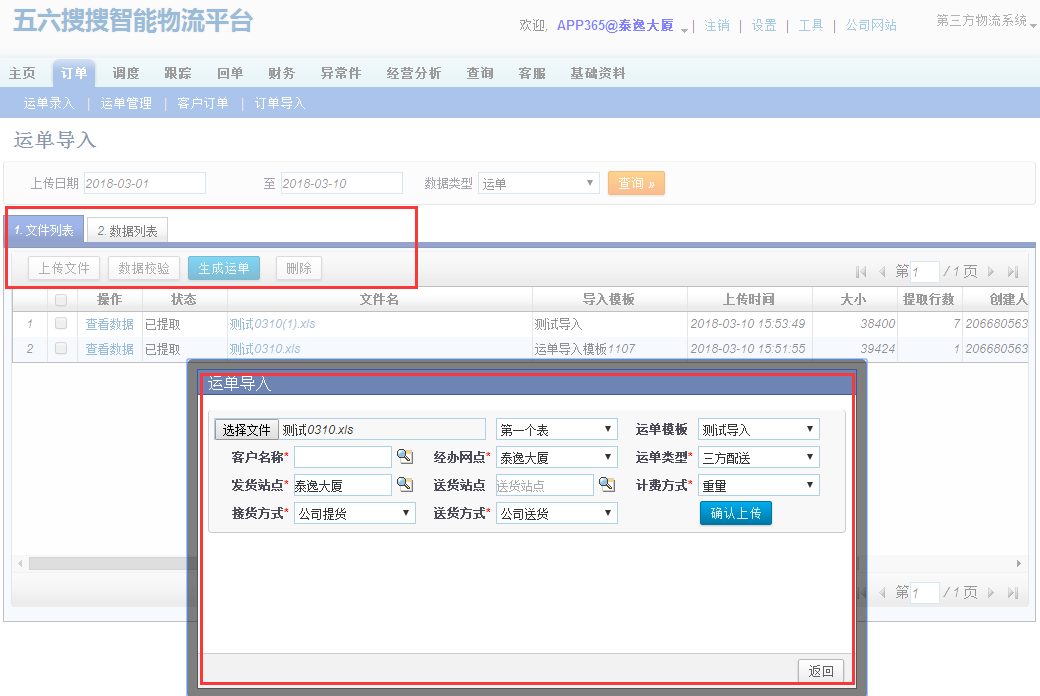Viewport: 1040px width, 696px height.
Task: Click the 客户名称 input field
Action: [x=342, y=457]
